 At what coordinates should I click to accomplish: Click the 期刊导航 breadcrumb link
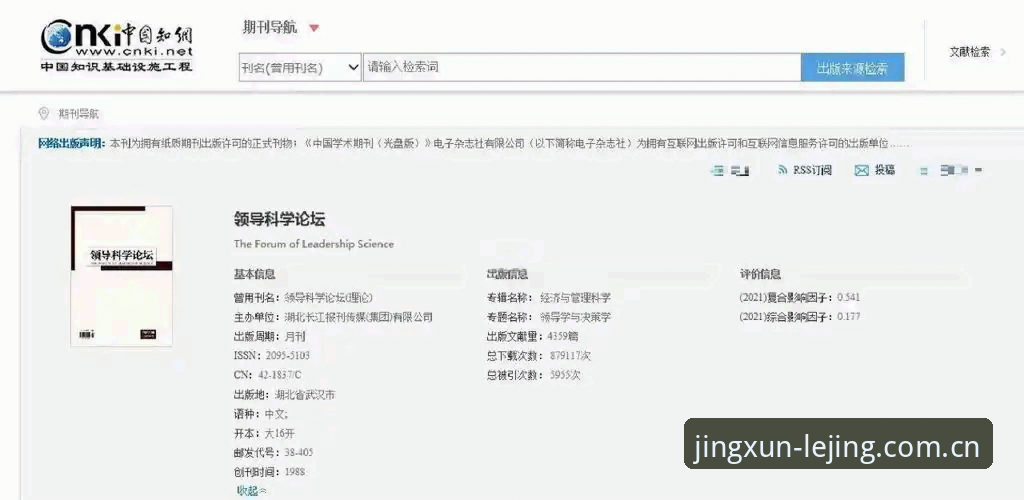78,114
